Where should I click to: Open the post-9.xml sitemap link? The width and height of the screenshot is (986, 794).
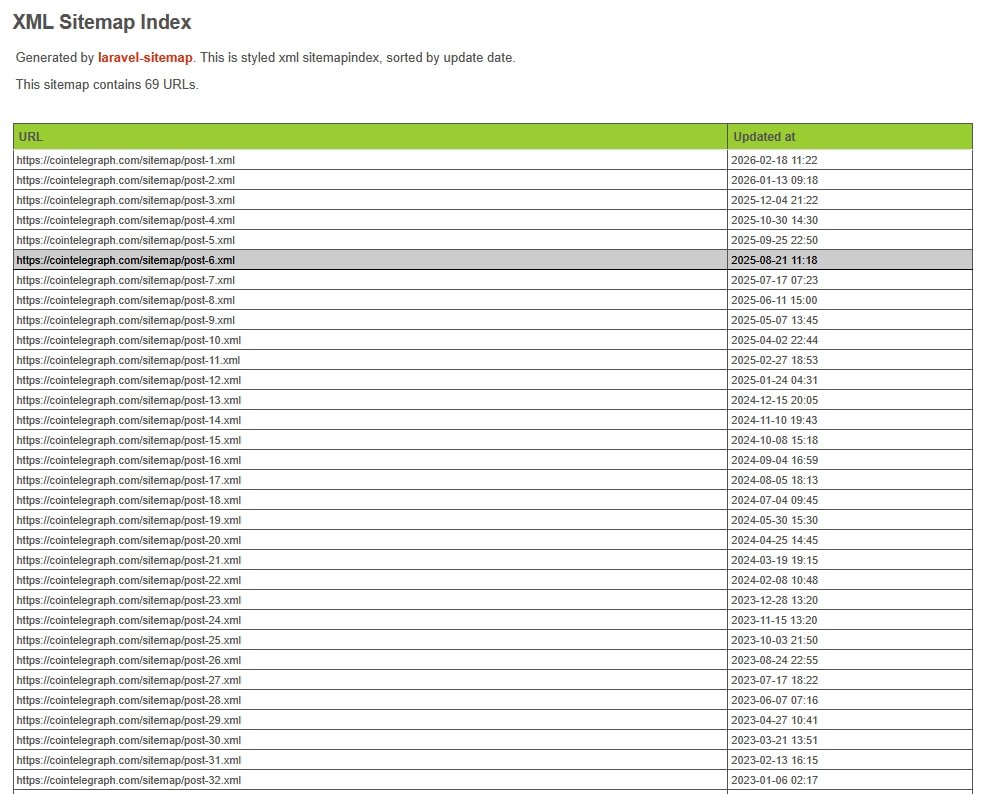coord(126,320)
